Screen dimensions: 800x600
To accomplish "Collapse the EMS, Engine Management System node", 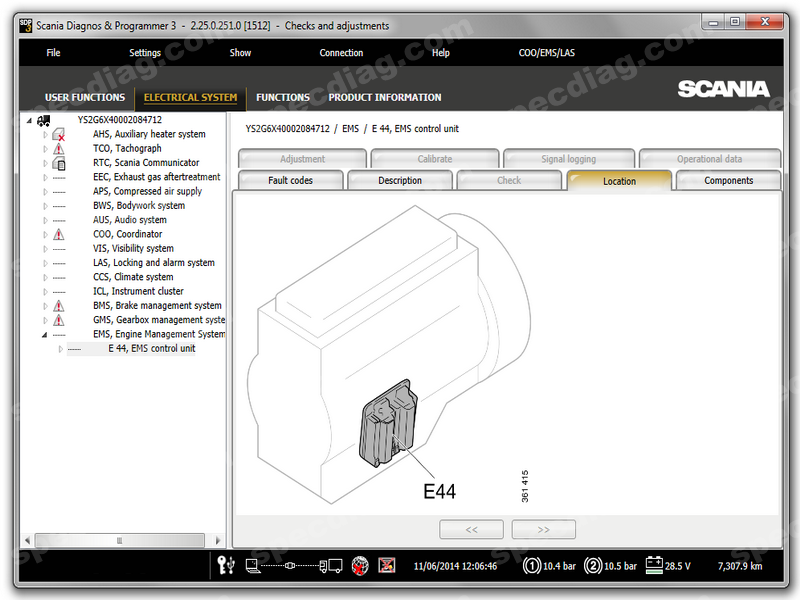I will click(x=45, y=335).
